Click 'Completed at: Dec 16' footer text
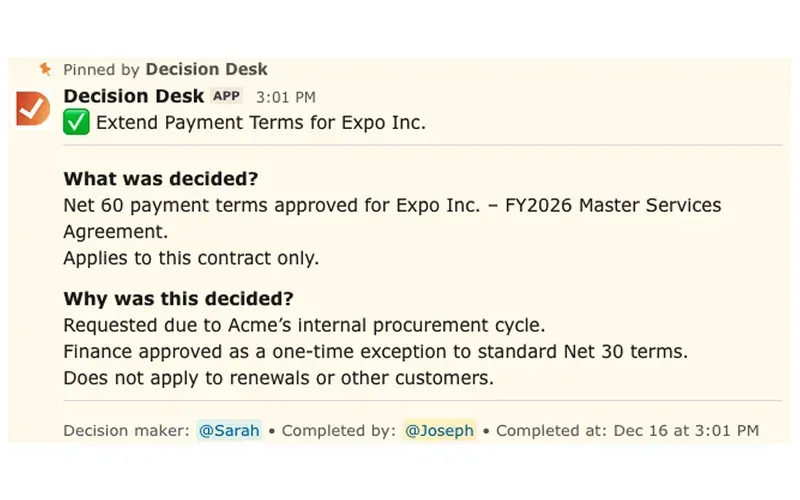Screen dimensions: 800x500 point(627,430)
